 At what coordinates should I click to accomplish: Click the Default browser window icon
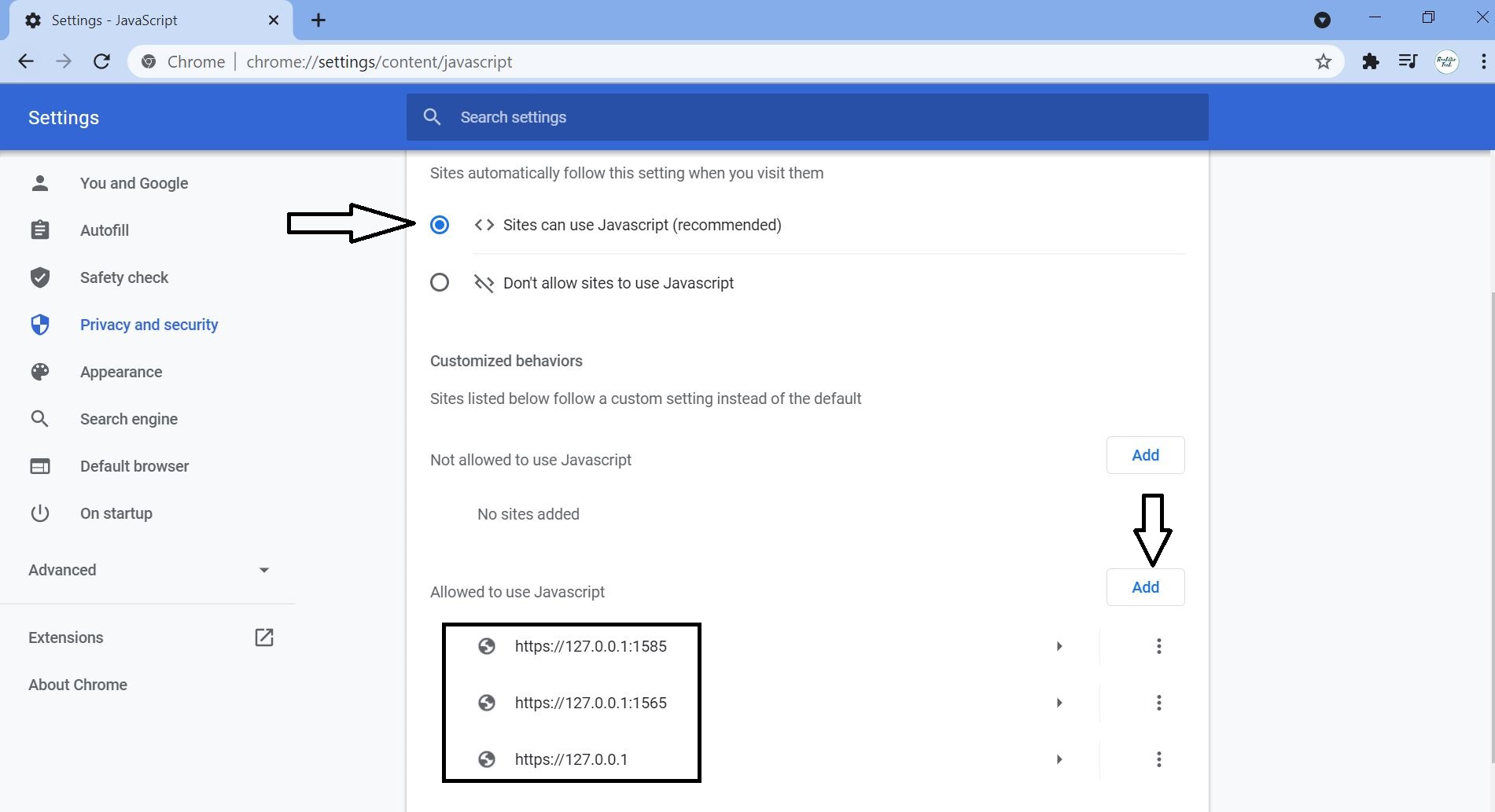tap(40, 466)
